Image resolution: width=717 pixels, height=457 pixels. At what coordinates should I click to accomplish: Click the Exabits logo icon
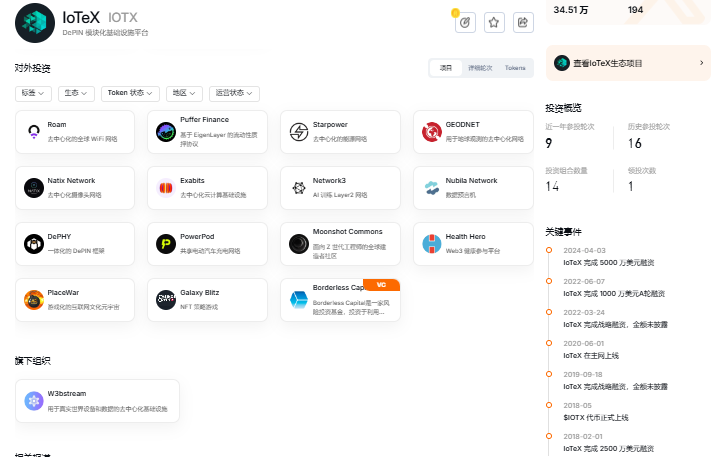point(166,188)
